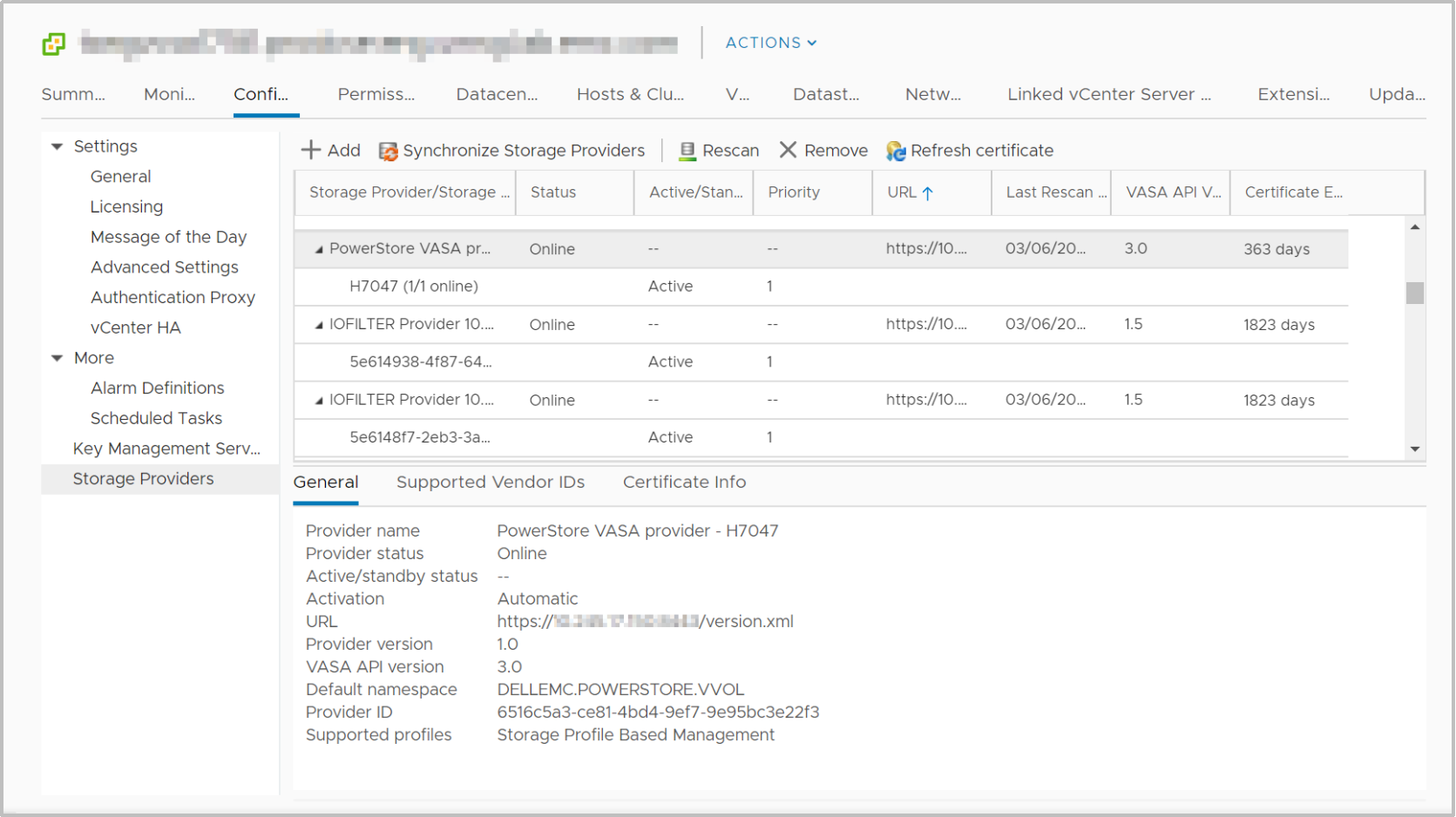The image size is (1456, 817).
Task: Click DELLEMC.POWERSTORE.VVOL namespace value
Action: click(620, 690)
